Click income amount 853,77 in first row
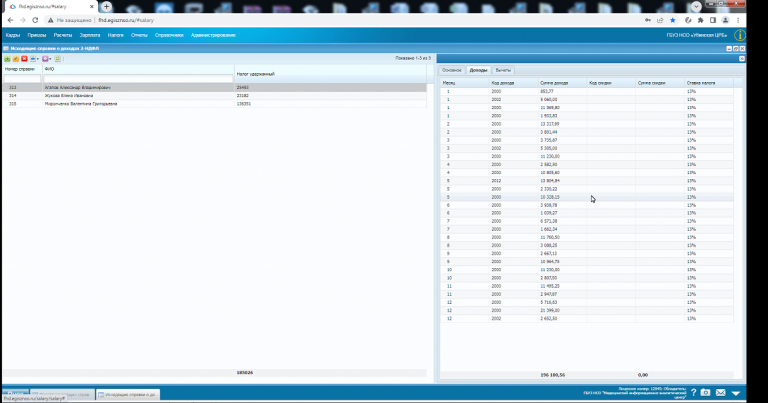768x403 pixels. pyautogui.click(x=547, y=92)
